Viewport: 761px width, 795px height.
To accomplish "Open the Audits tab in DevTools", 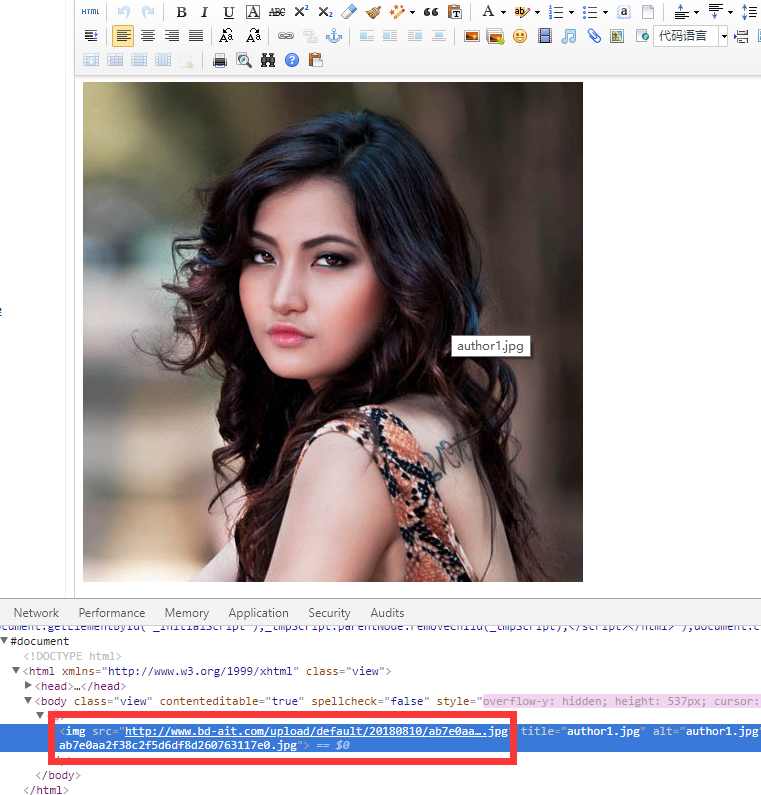I will pyautogui.click(x=387, y=613).
